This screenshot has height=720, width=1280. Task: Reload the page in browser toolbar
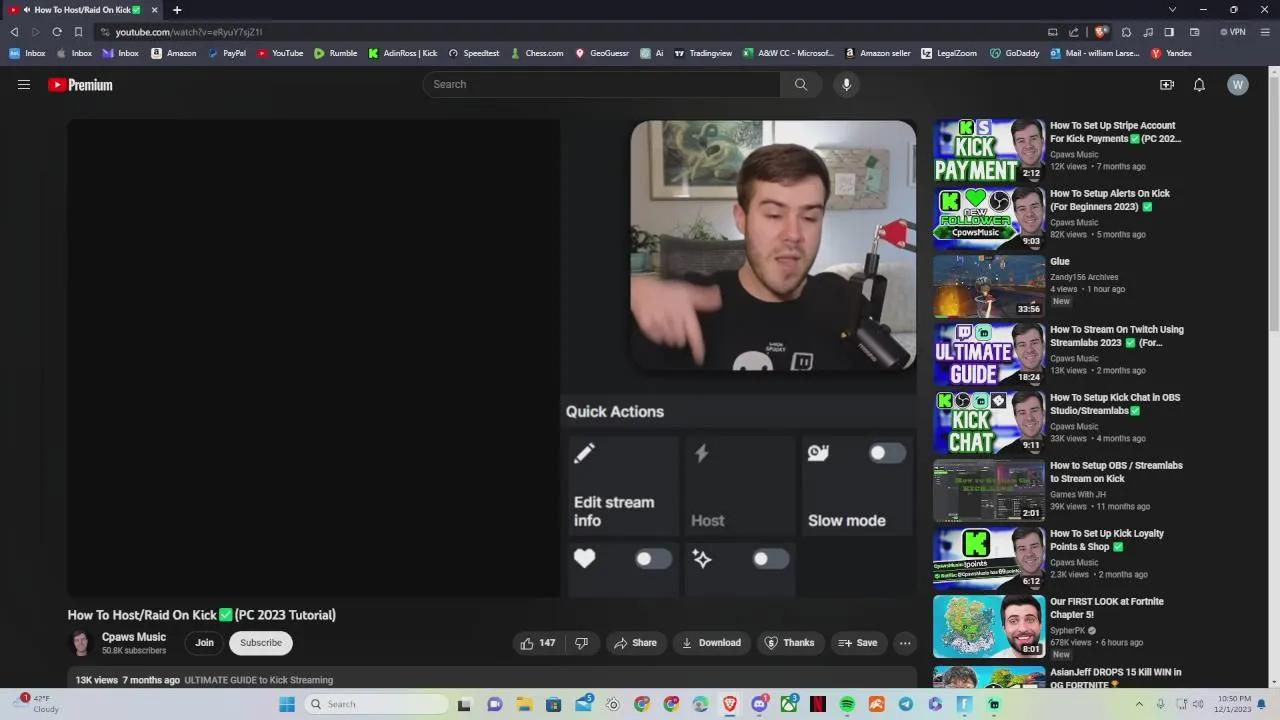(57, 32)
